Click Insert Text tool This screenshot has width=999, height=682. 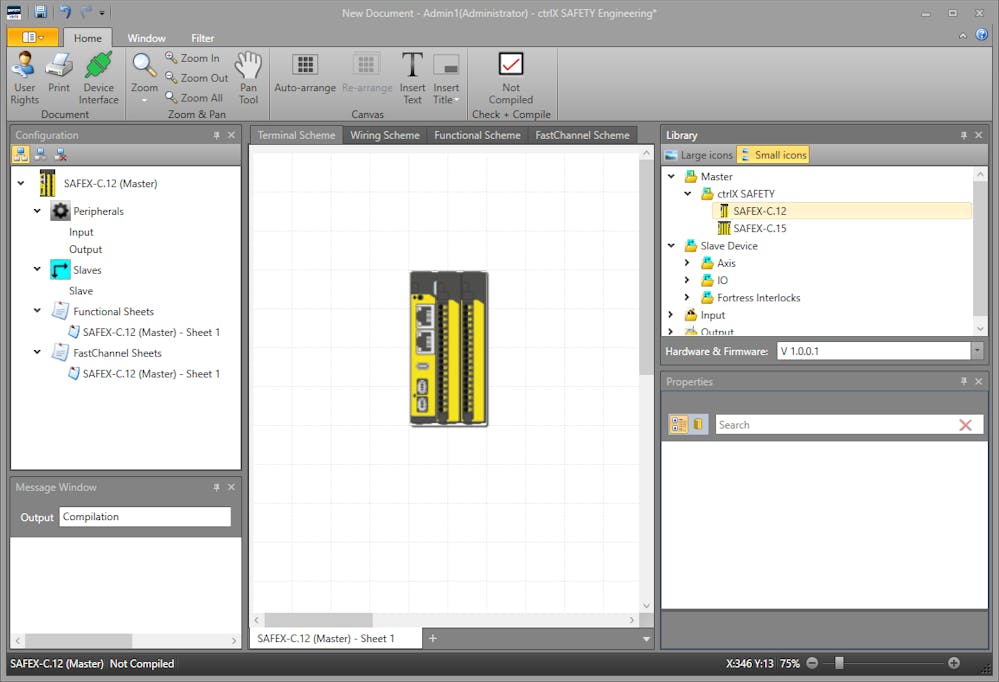(412, 77)
